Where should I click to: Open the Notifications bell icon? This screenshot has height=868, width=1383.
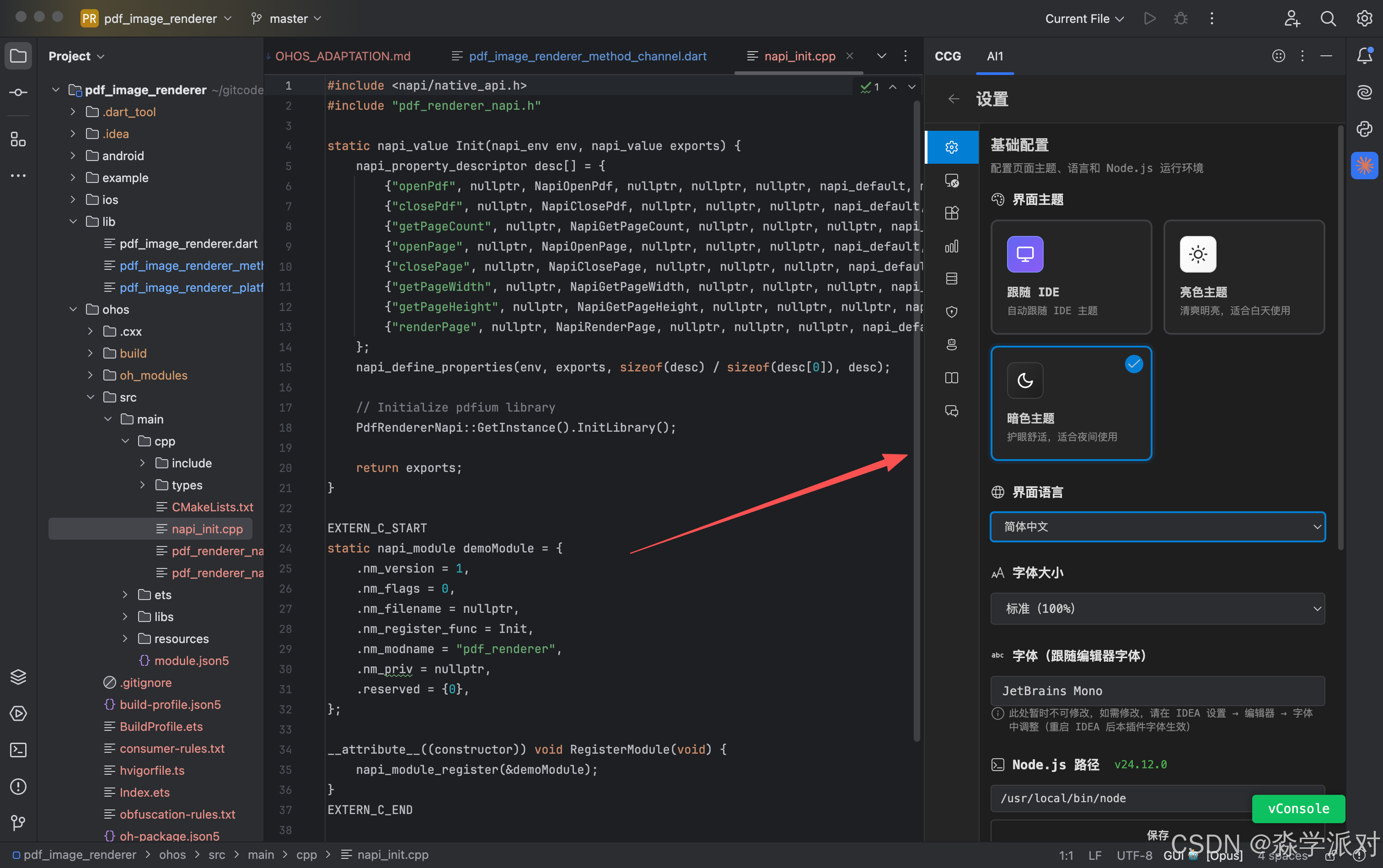1364,56
